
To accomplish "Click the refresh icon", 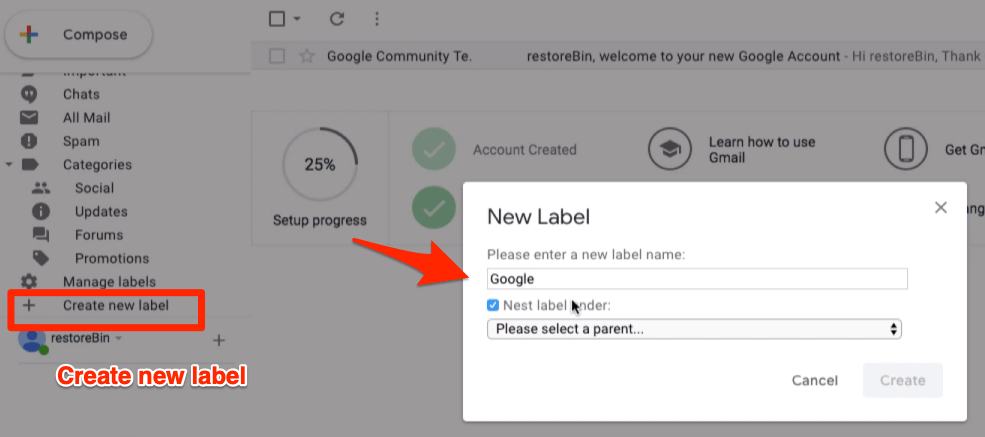I will click(337, 19).
